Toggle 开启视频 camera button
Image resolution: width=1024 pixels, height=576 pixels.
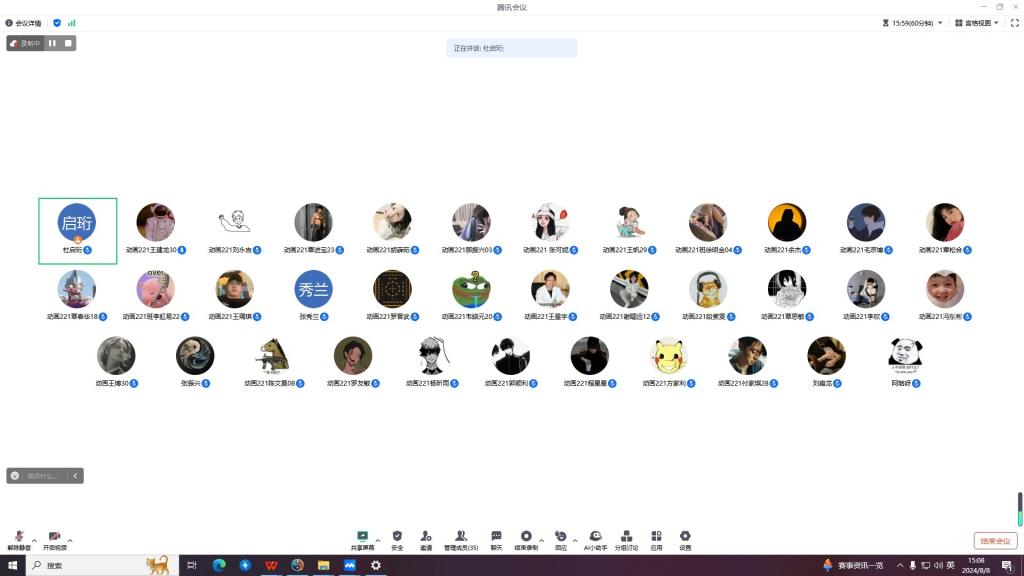tap(54, 538)
